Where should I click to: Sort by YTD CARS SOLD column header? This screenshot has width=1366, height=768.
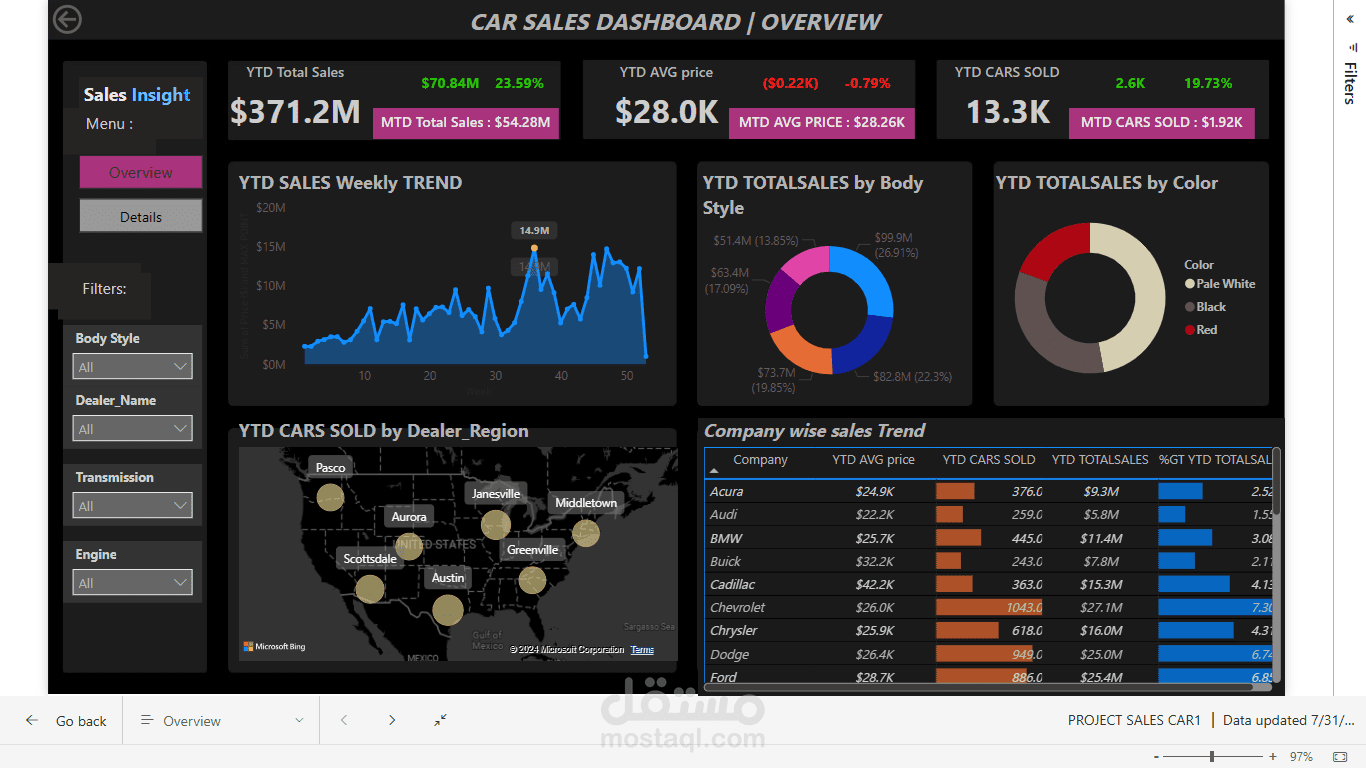(x=989, y=460)
